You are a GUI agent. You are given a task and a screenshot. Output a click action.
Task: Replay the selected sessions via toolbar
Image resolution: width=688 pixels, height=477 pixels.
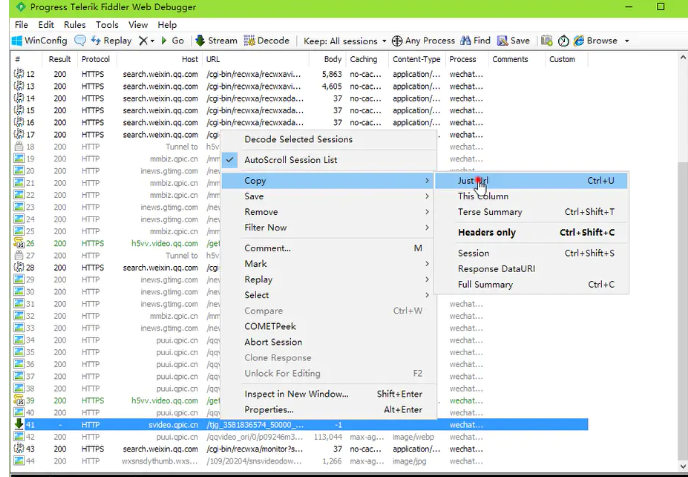pyautogui.click(x=111, y=41)
